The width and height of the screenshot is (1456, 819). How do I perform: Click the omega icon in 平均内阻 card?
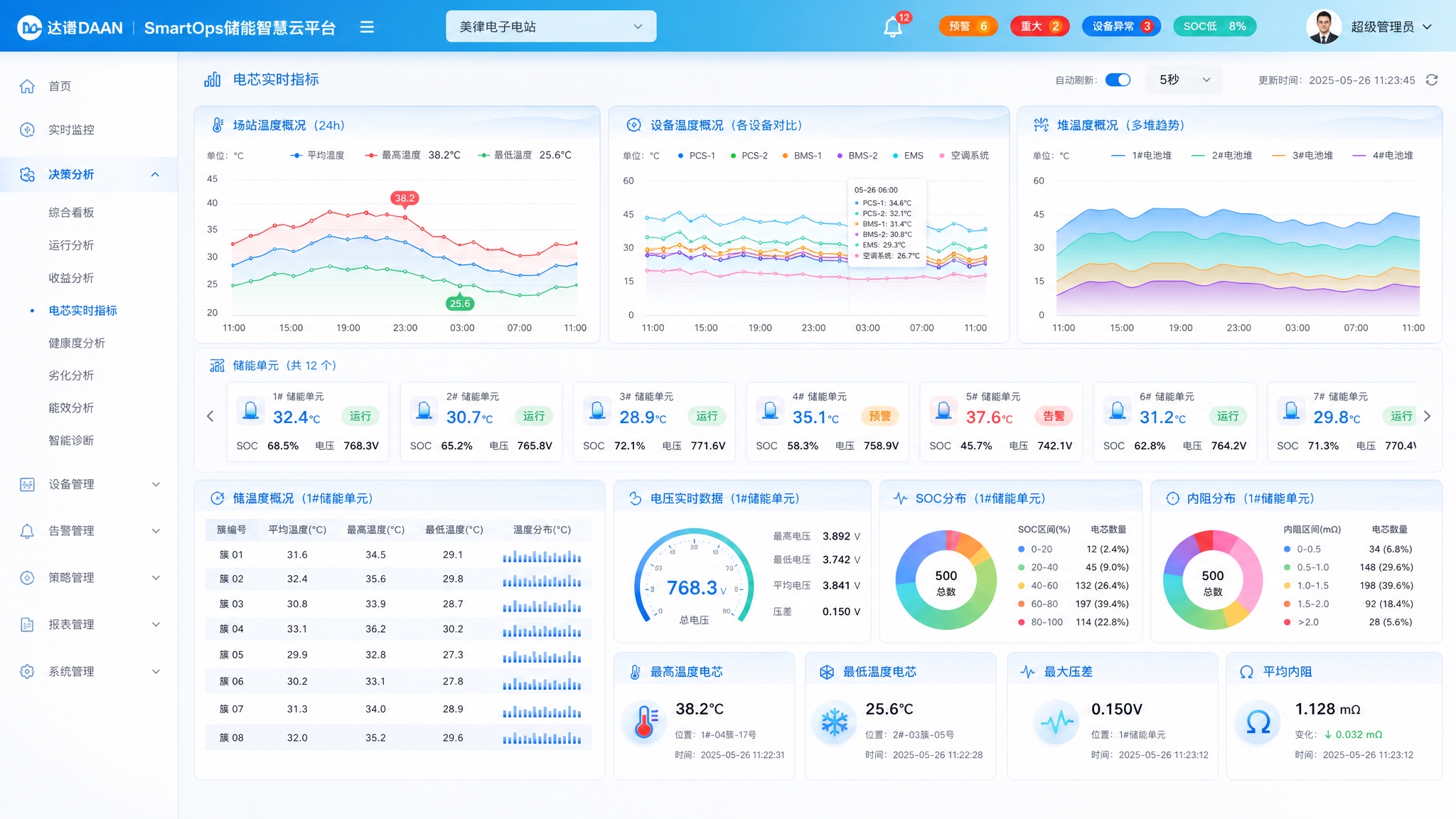[1258, 722]
